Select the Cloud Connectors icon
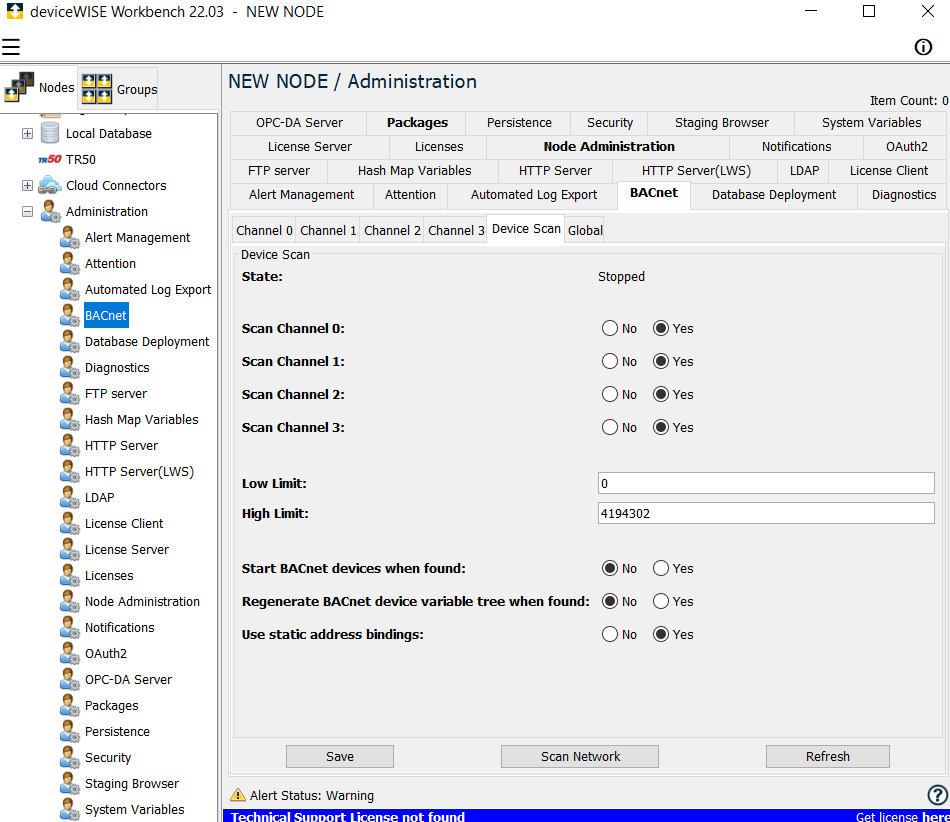950x822 pixels. click(x=50, y=185)
